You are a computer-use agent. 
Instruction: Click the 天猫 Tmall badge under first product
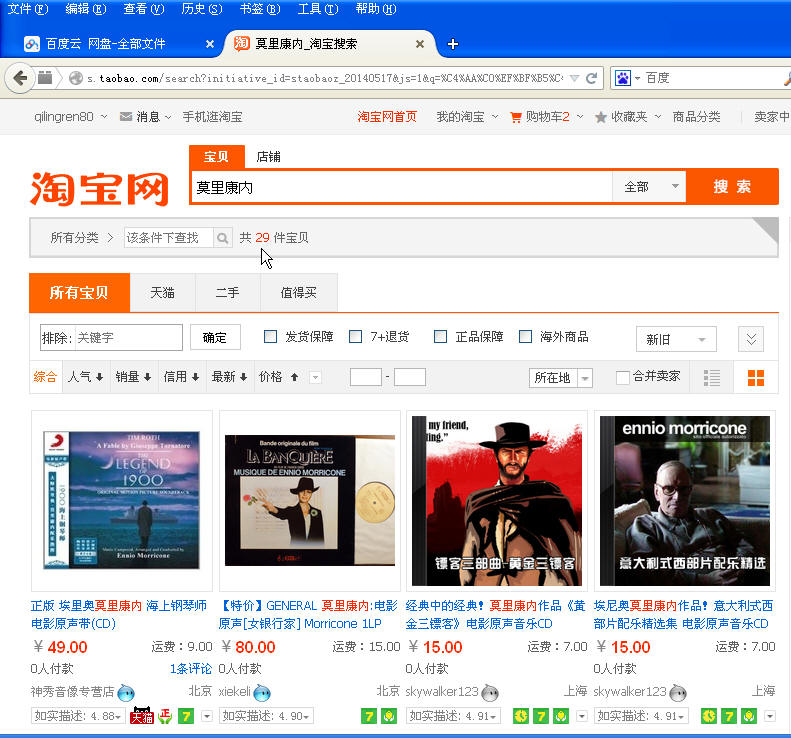click(142, 715)
